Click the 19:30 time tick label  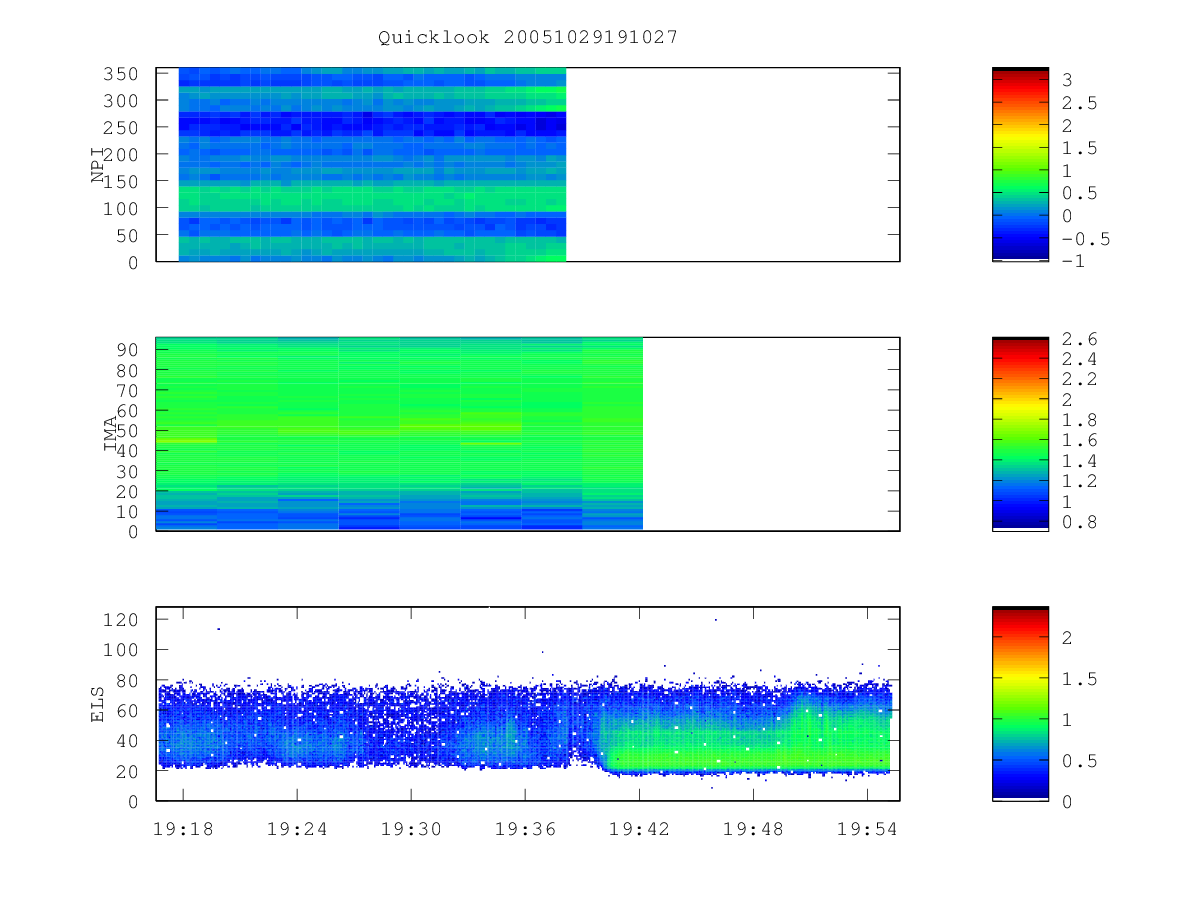pos(411,828)
